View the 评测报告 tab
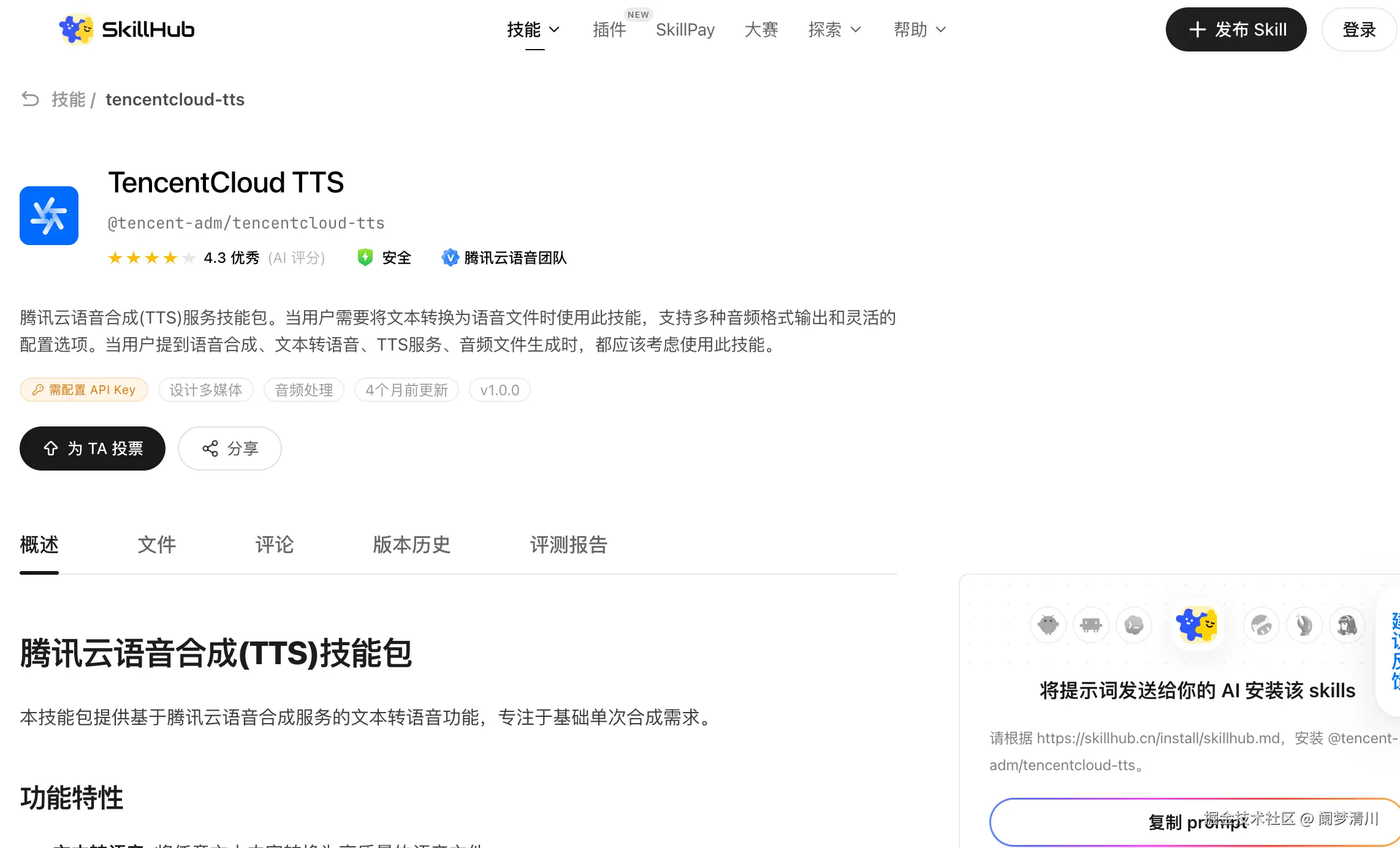 click(x=569, y=545)
